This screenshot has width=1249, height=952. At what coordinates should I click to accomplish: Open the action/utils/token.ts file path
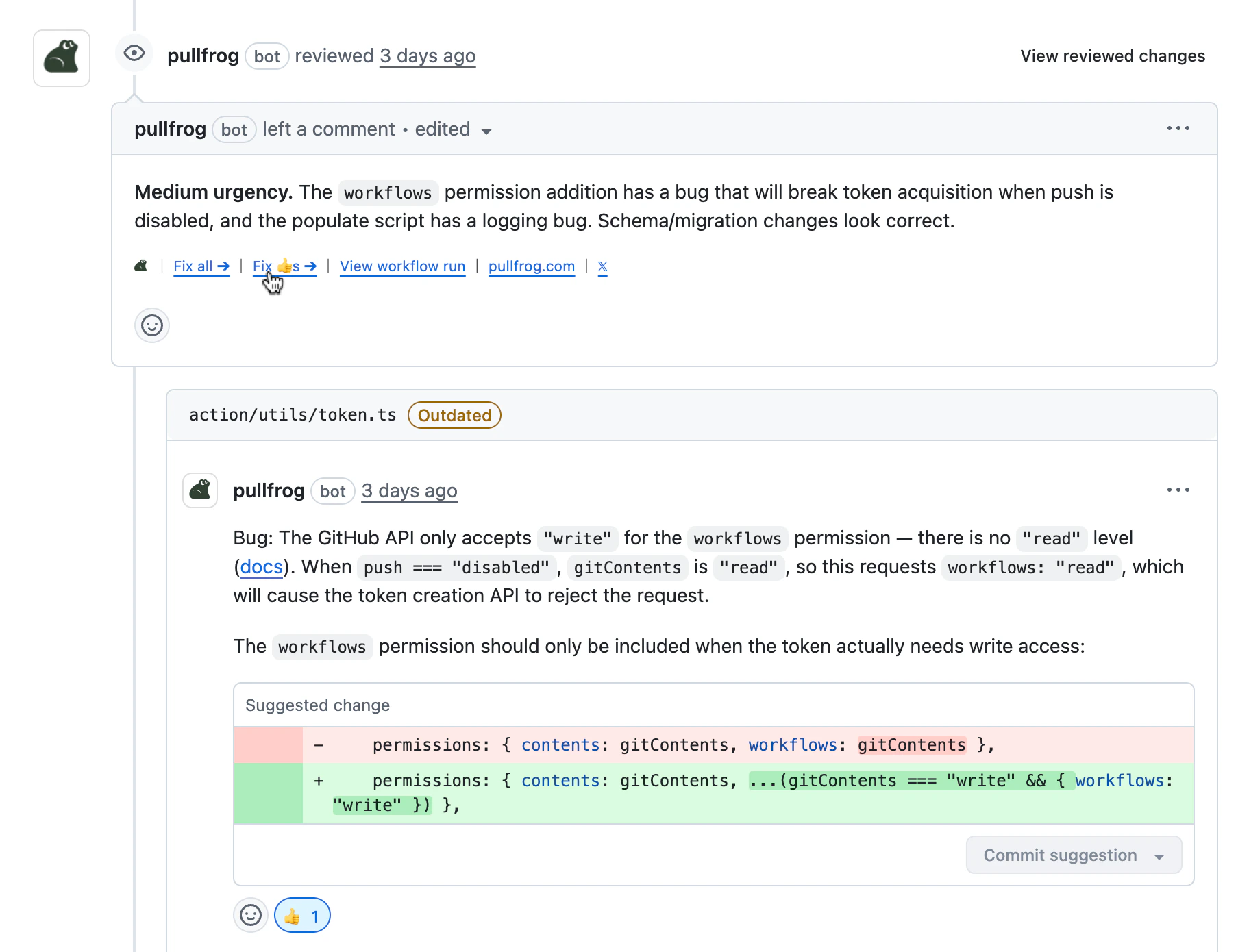coord(293,415)
